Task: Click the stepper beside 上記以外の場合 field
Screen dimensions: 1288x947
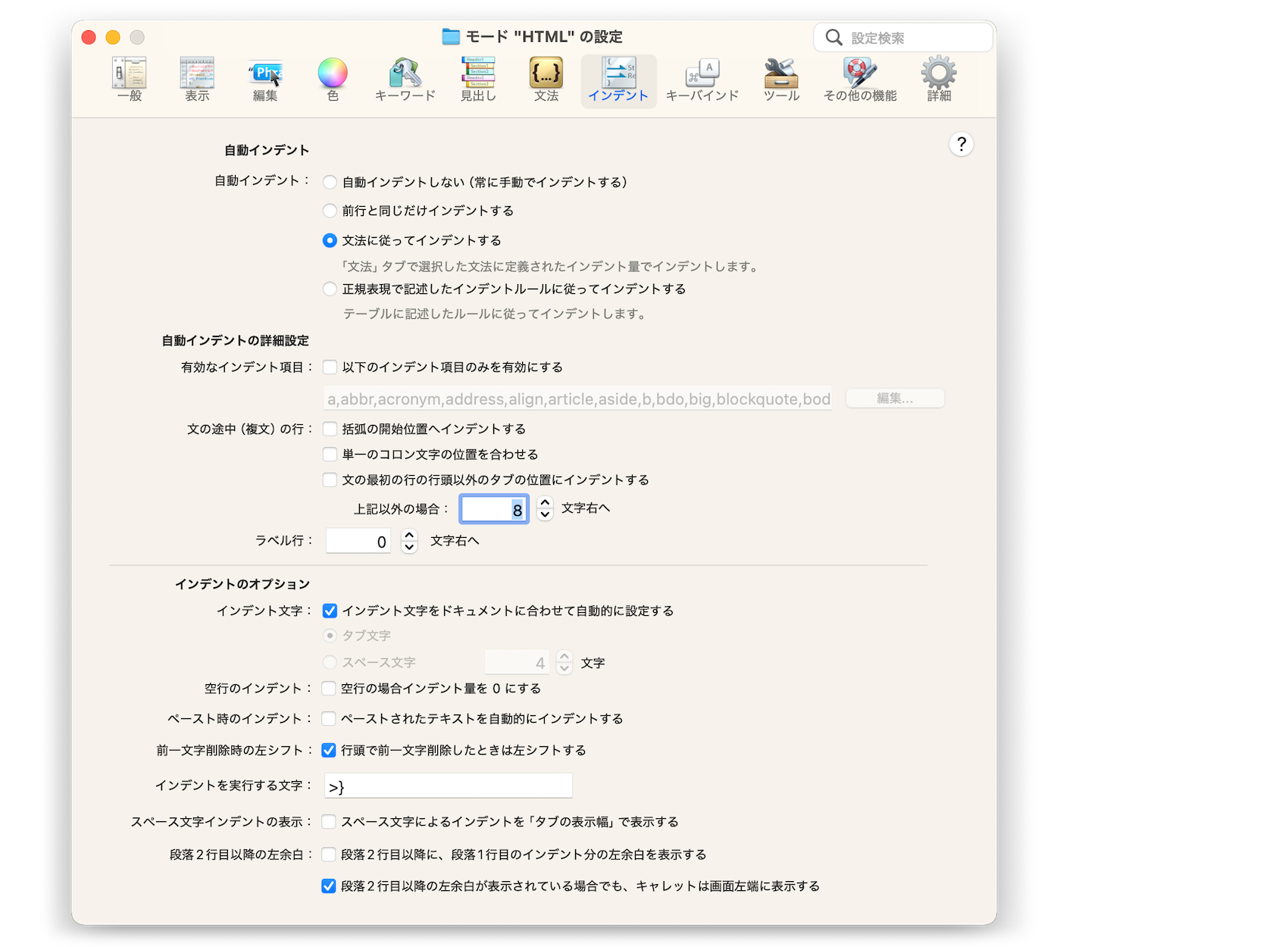Action: 545,508
